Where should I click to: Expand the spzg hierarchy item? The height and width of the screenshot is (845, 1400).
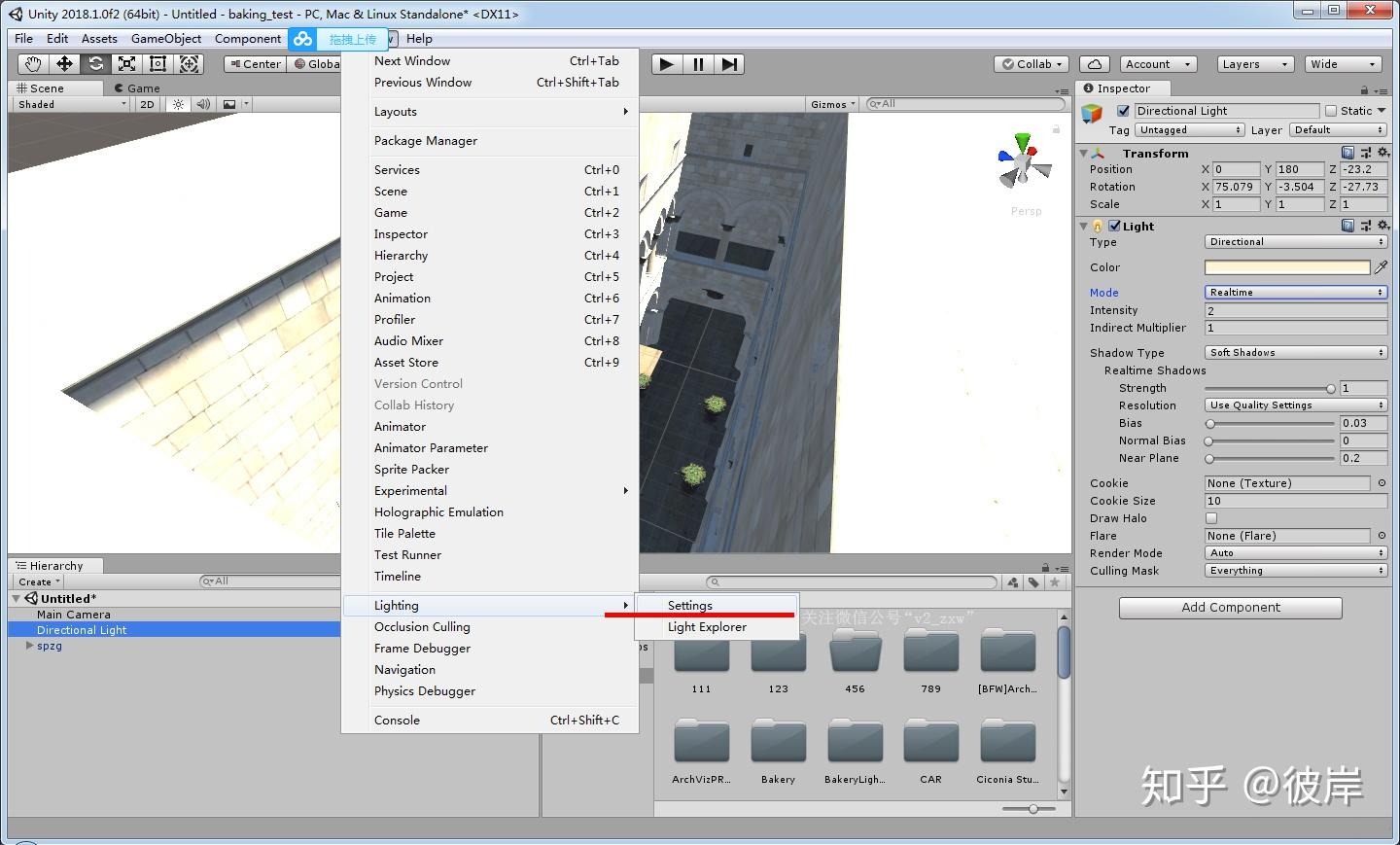point(29,646)
